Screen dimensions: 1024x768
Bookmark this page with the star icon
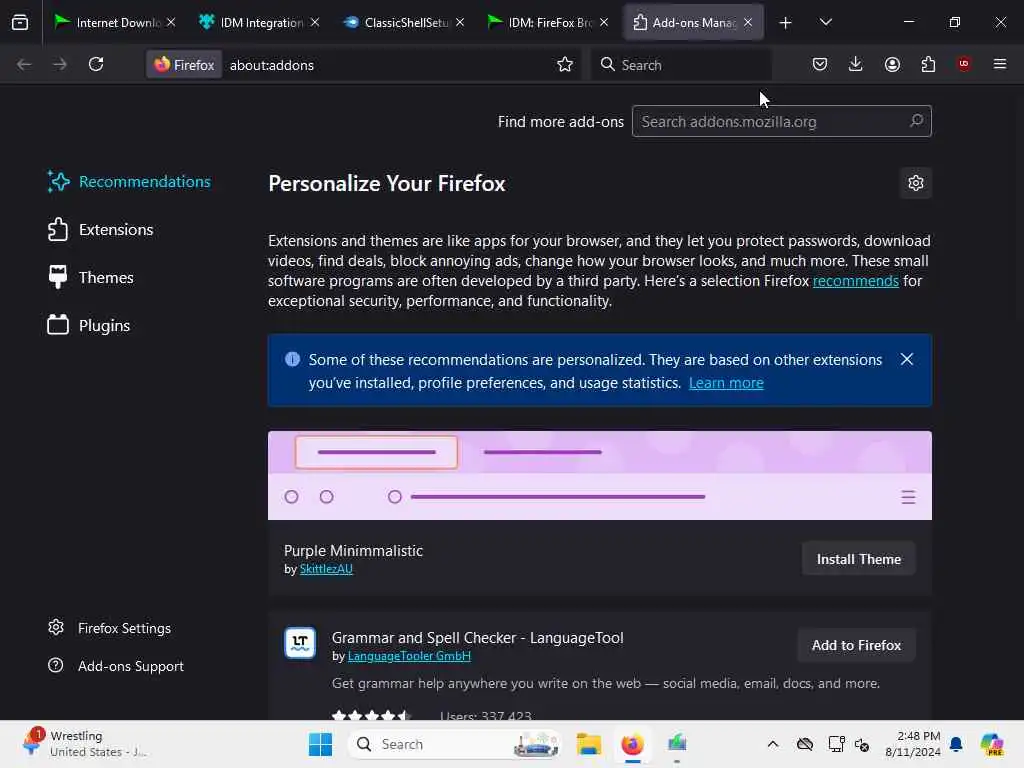(x=565, y=64)
